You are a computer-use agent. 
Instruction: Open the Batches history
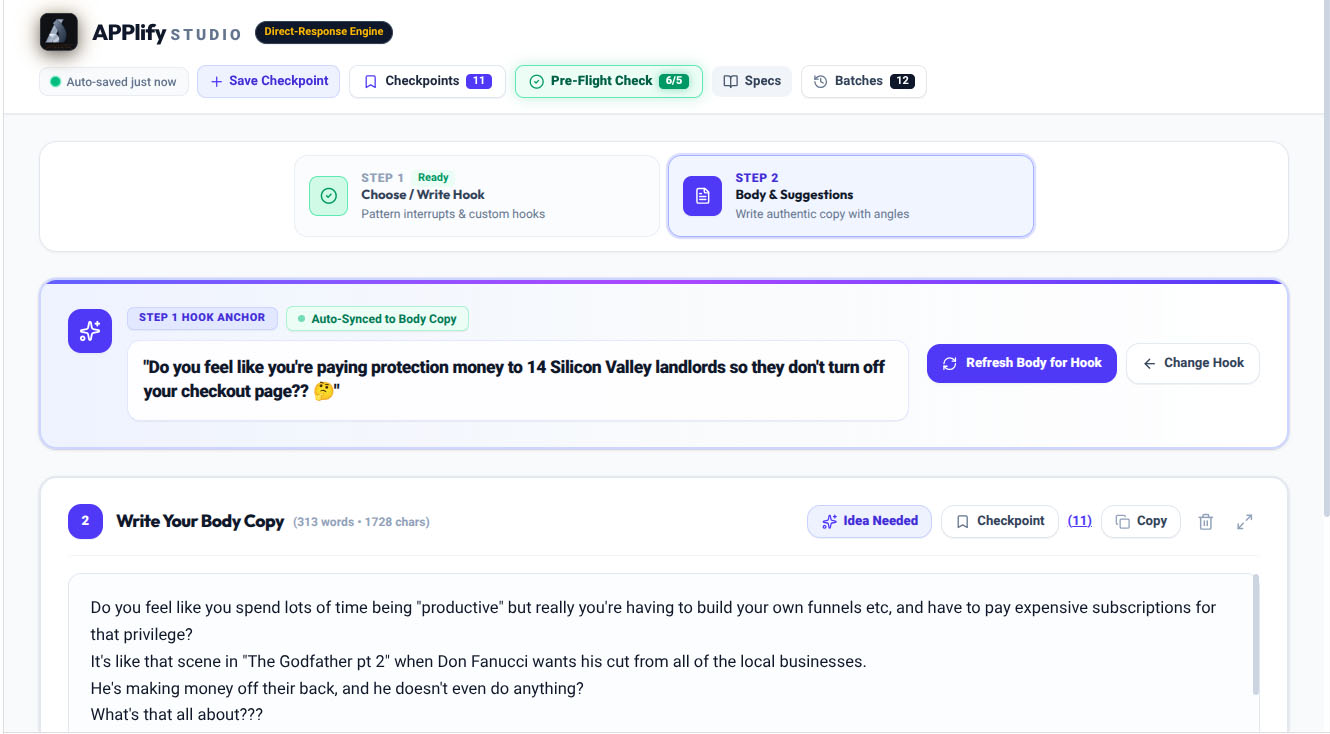coord(863,81)
